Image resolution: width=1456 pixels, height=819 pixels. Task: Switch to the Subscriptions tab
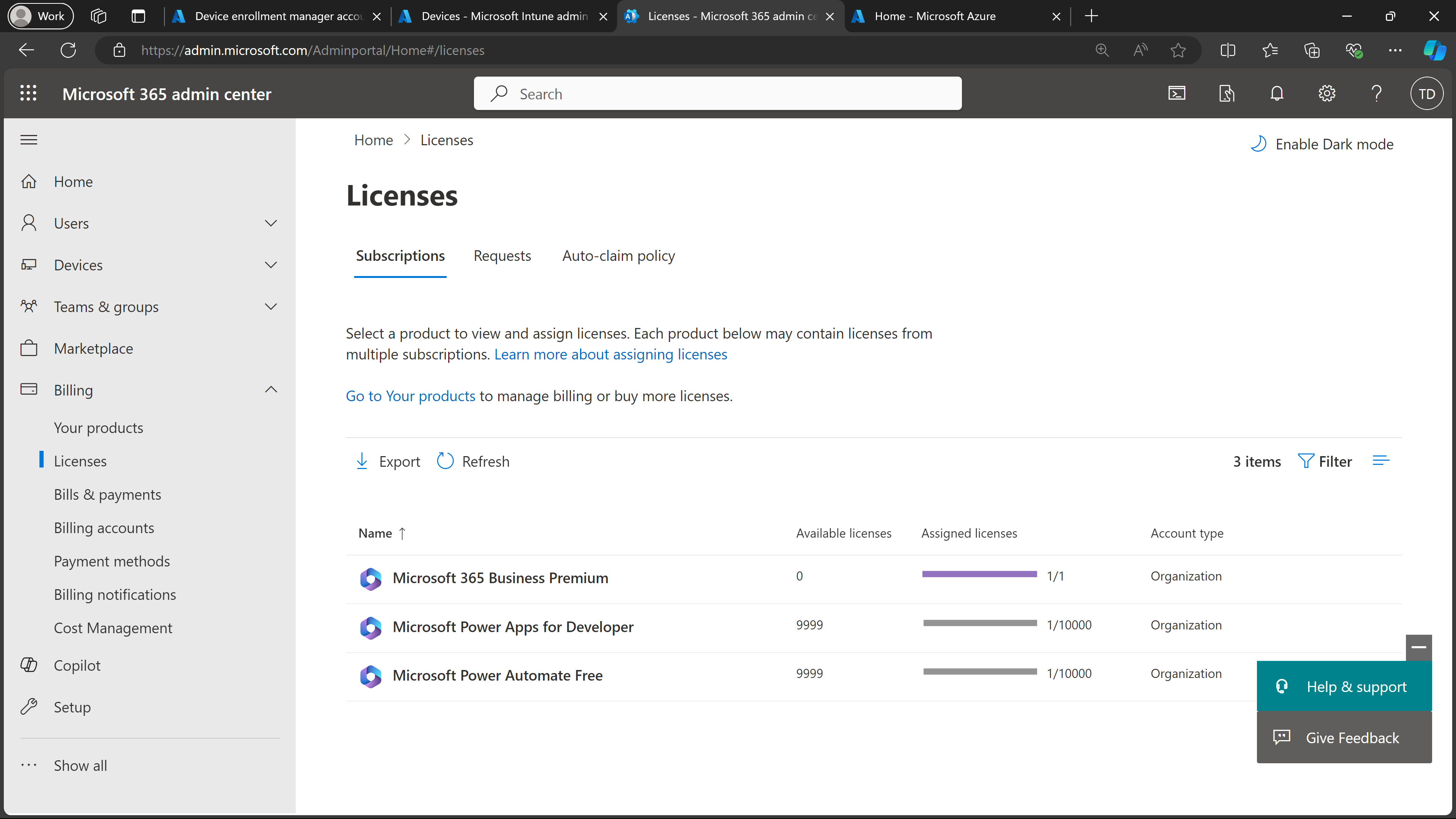tap(400, 256)
